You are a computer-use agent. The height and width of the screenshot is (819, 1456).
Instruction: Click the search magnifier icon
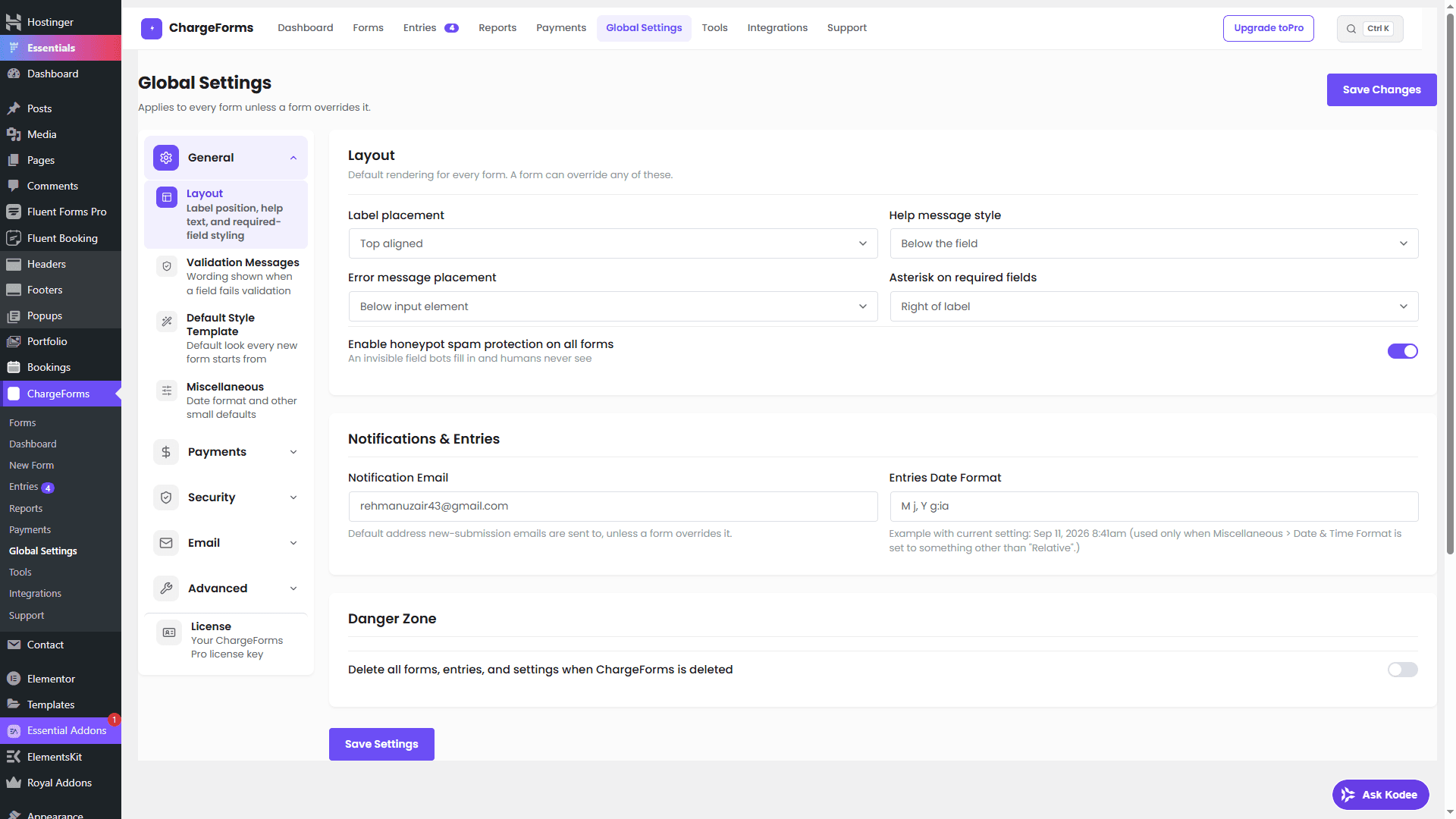pos(1351,29)
